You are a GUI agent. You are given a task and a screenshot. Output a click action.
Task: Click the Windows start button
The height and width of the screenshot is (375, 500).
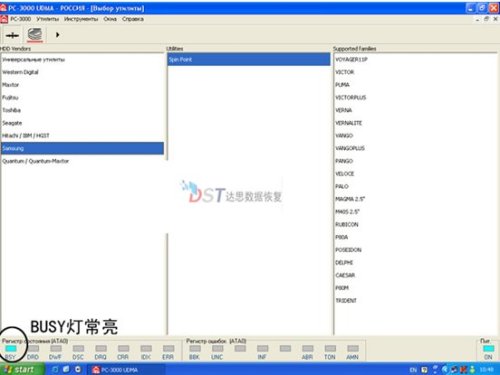point(21,369)
